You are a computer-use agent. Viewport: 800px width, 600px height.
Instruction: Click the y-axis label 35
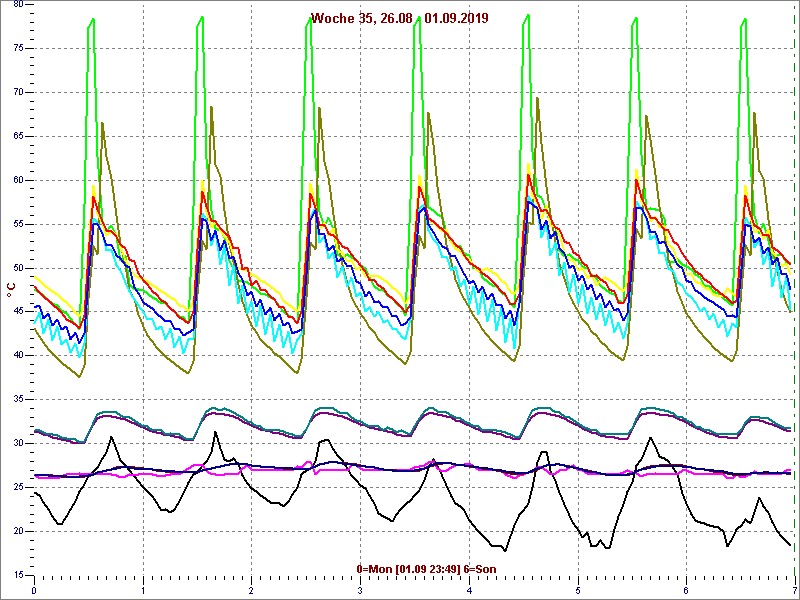point(17,399)
